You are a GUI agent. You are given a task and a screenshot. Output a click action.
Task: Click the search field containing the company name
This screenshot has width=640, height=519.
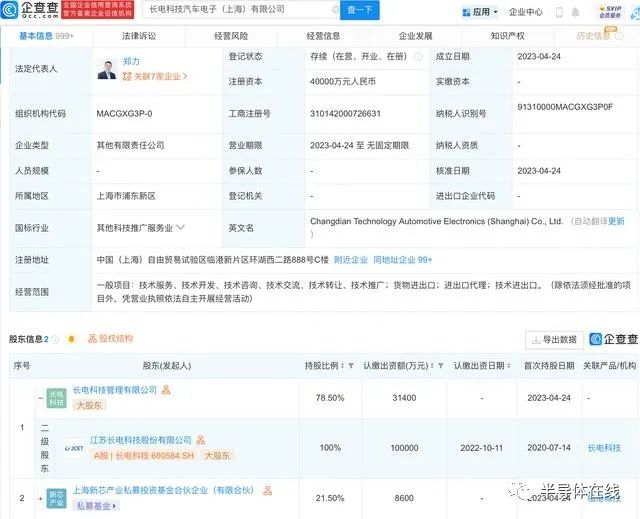pyautogui.click(x=241, y=9)
